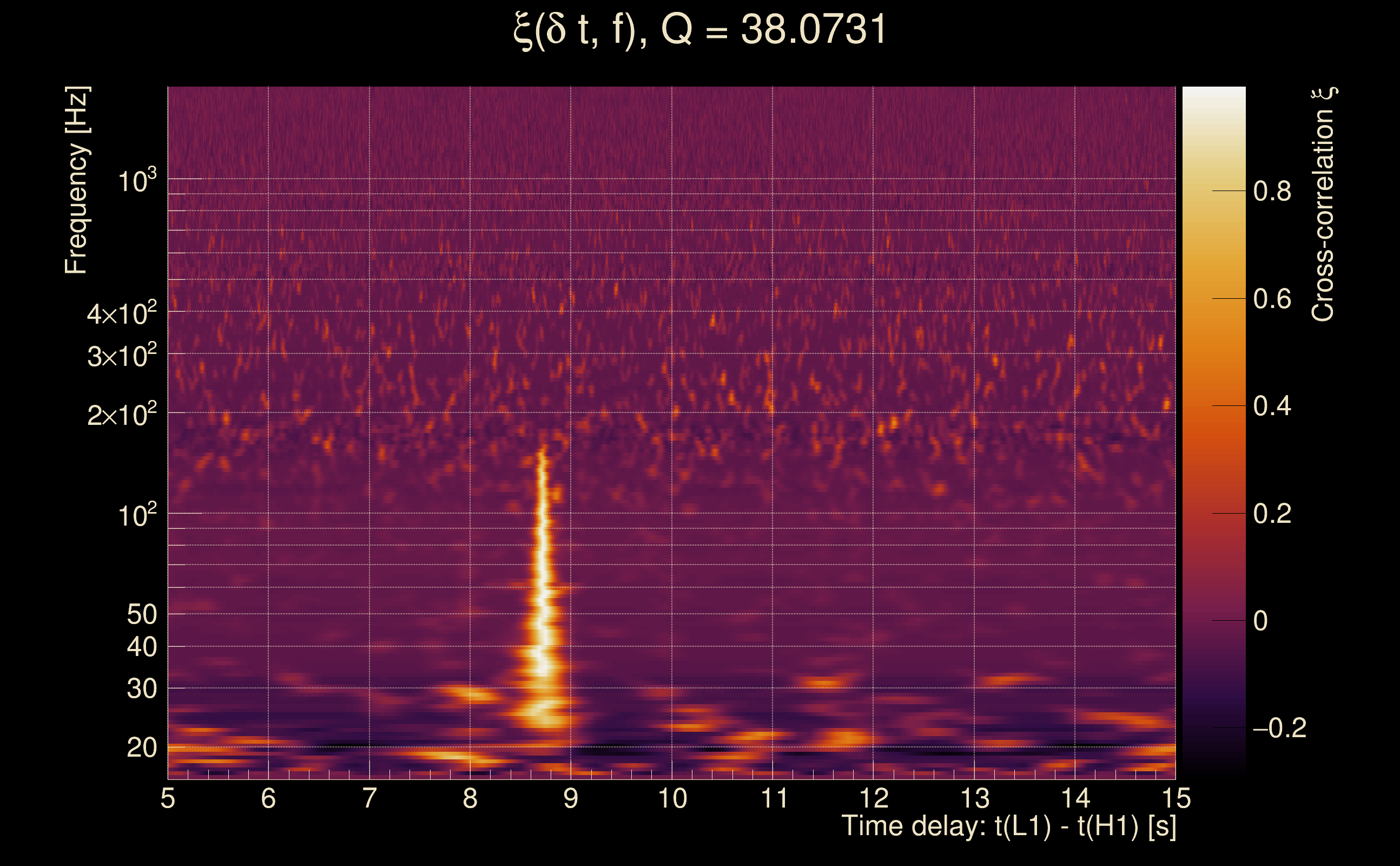The image size is (1400, 866).
Task: Click the 2×10² frequency tick label
Action: pyautogui.click(x=122, y=414)
